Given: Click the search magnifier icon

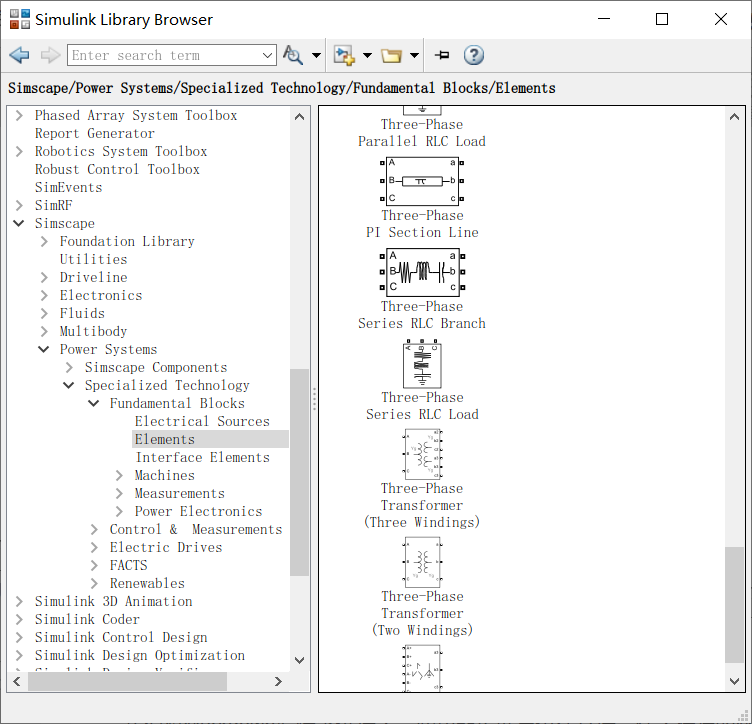Looking at the screenshot, I should 293,55.
